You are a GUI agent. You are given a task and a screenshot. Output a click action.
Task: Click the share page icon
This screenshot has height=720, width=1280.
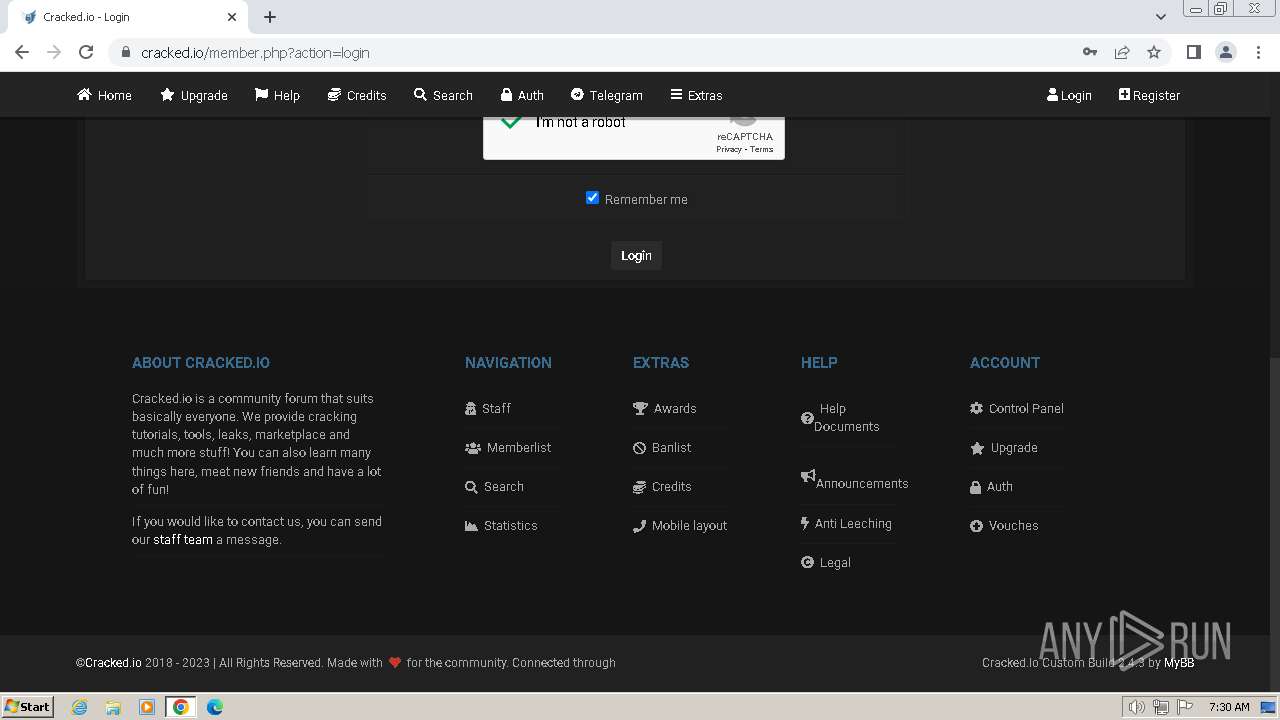coord(1122,52)
